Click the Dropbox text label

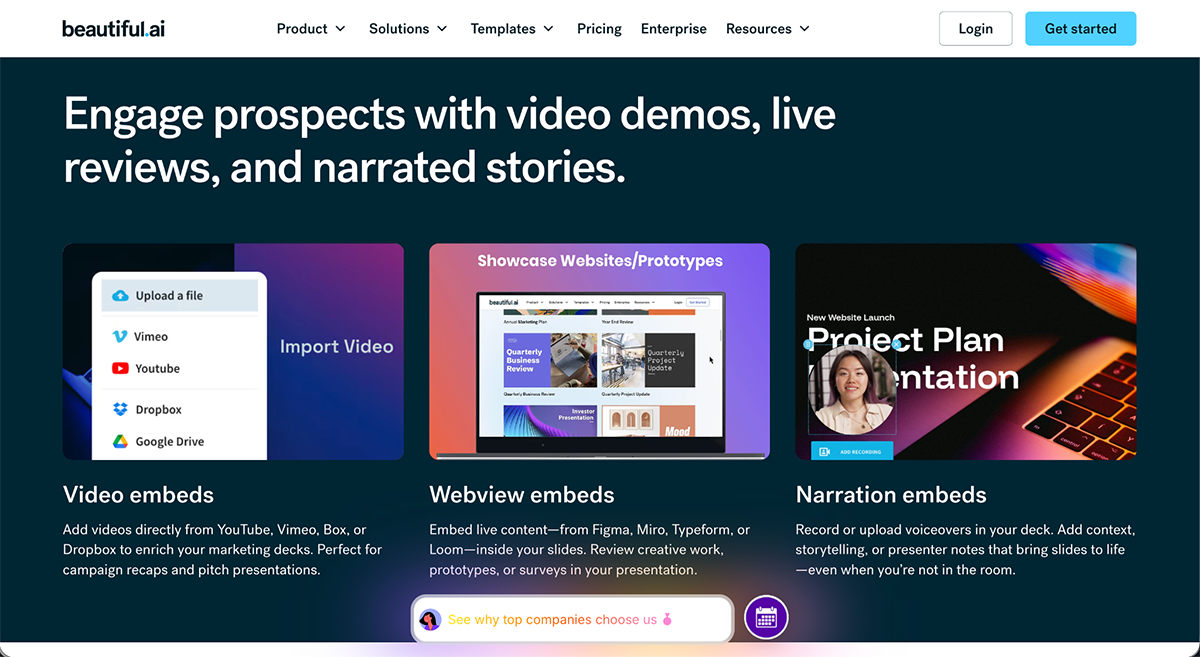click(159, 409)
